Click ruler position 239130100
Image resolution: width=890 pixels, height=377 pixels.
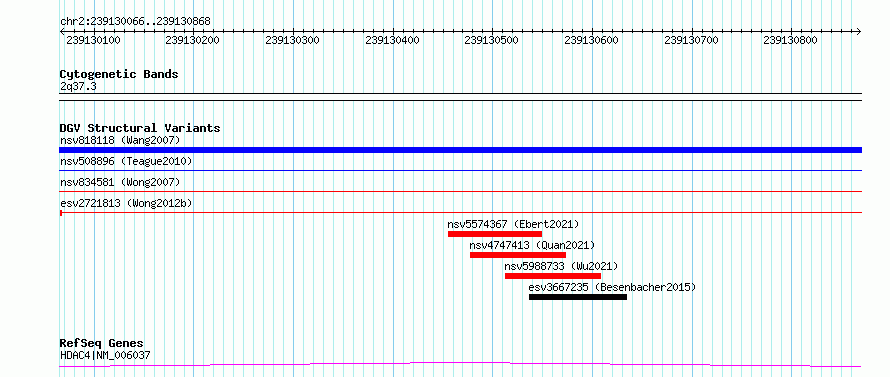pyautogui.click(x=93, y=40)
